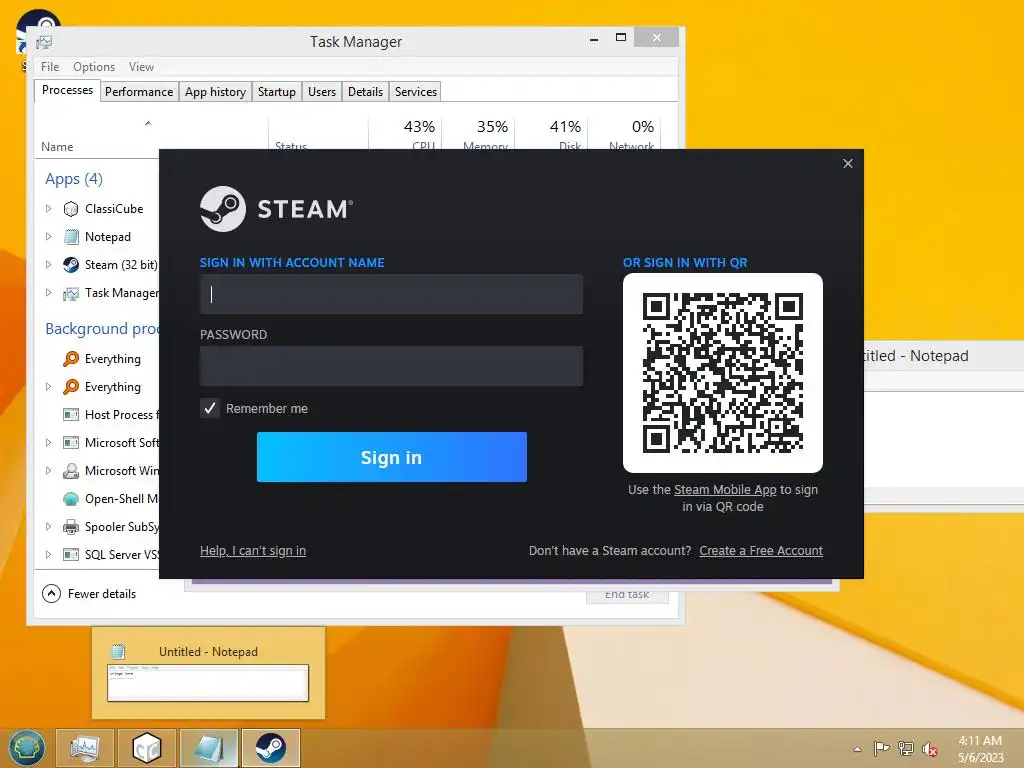Viewport: 1024px width, 768px height.
Task: Switch to Task Manager from the taskbar
Action: pyautogui.click(x=85, y=748)
